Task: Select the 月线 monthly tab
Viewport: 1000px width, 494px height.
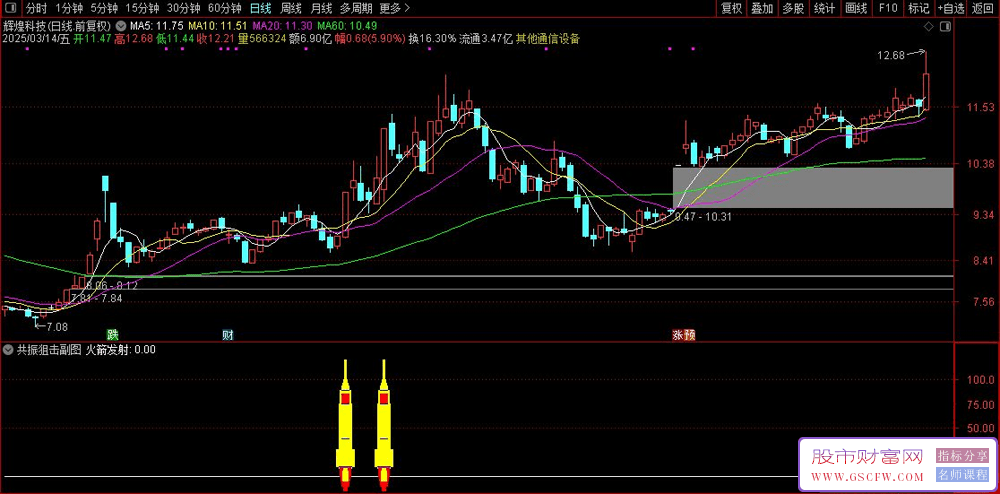Action: point(321,8)
